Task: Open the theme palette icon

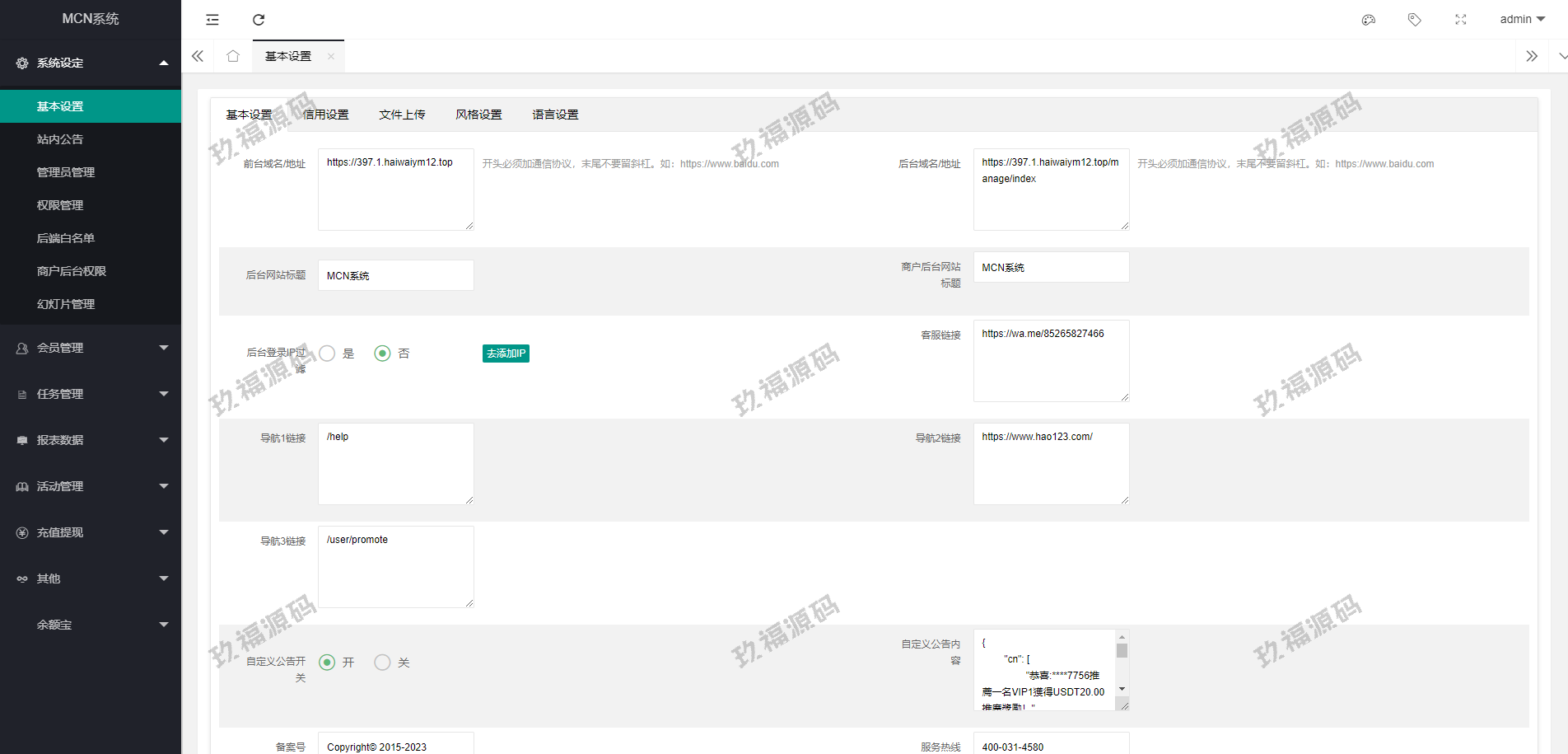Action: 1369,20
